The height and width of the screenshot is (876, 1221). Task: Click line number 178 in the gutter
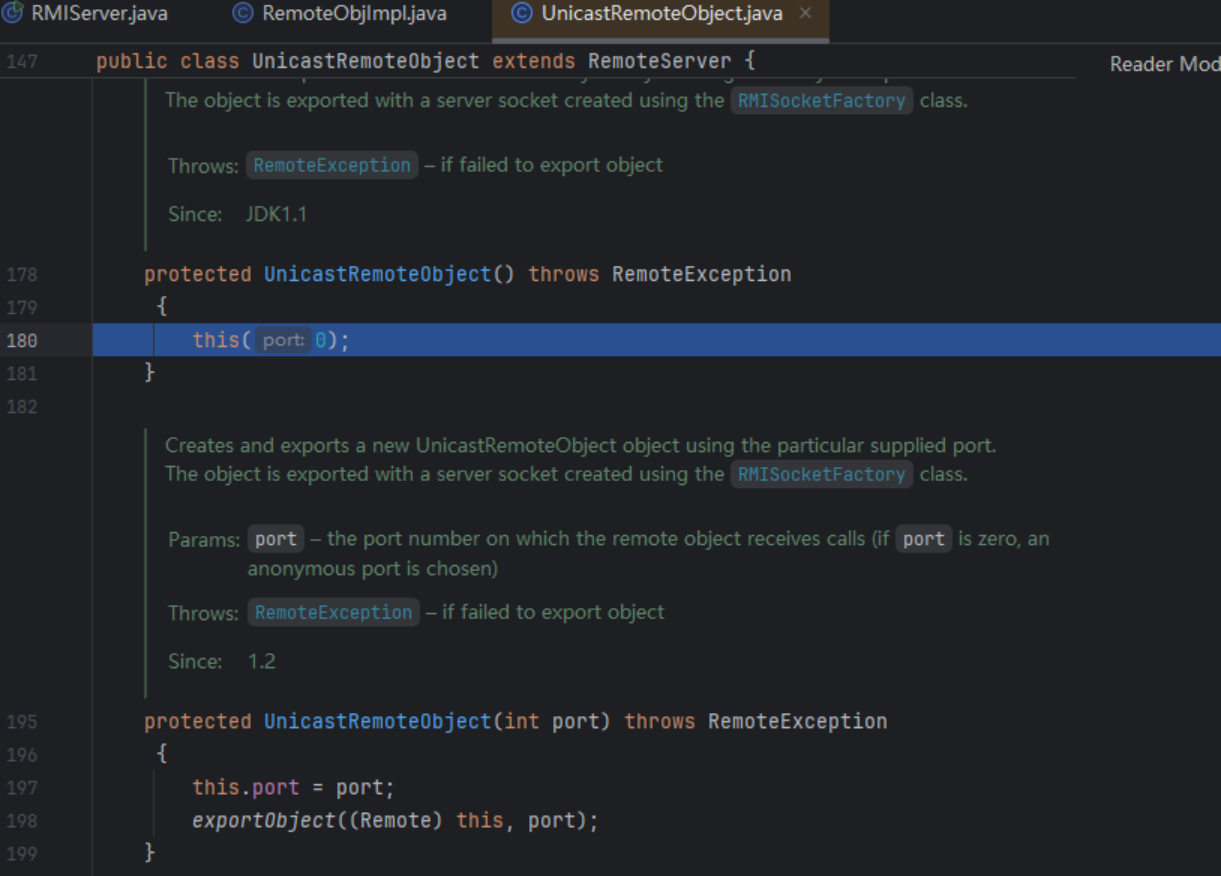[22, 274]
